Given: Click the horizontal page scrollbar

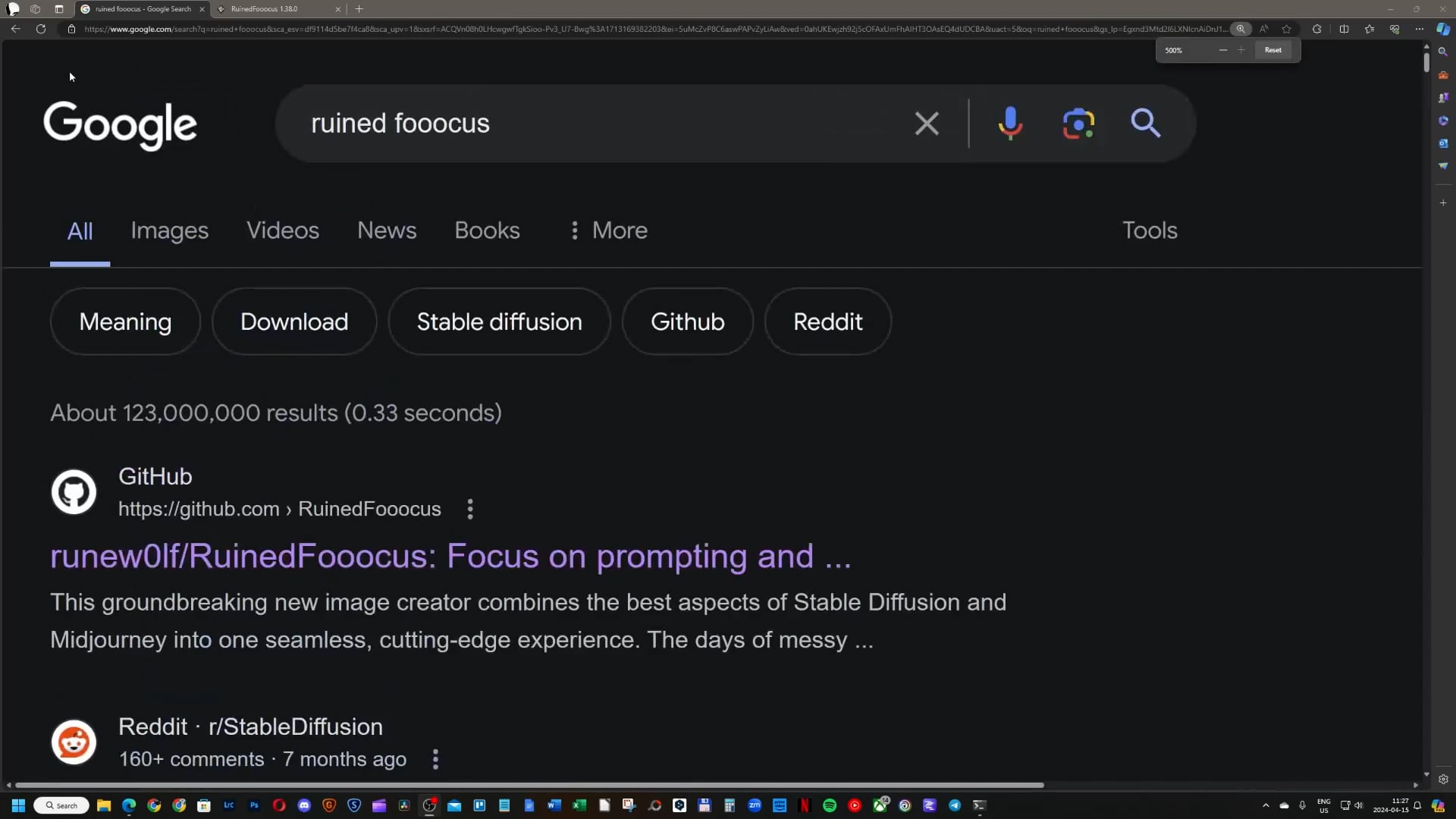Looking at the screenshot, I should [x=529, y=785].
